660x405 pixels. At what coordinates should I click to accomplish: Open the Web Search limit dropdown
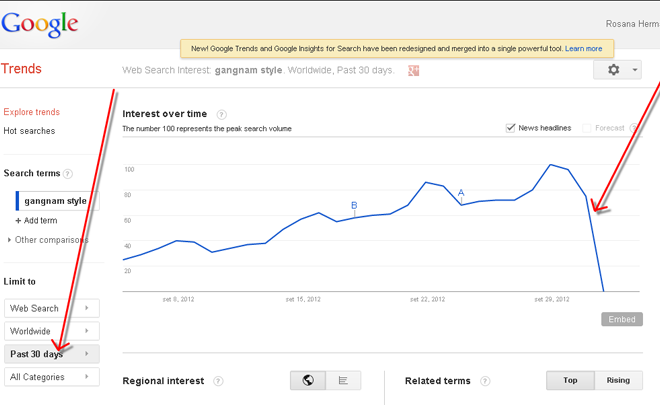pos(52,308)
